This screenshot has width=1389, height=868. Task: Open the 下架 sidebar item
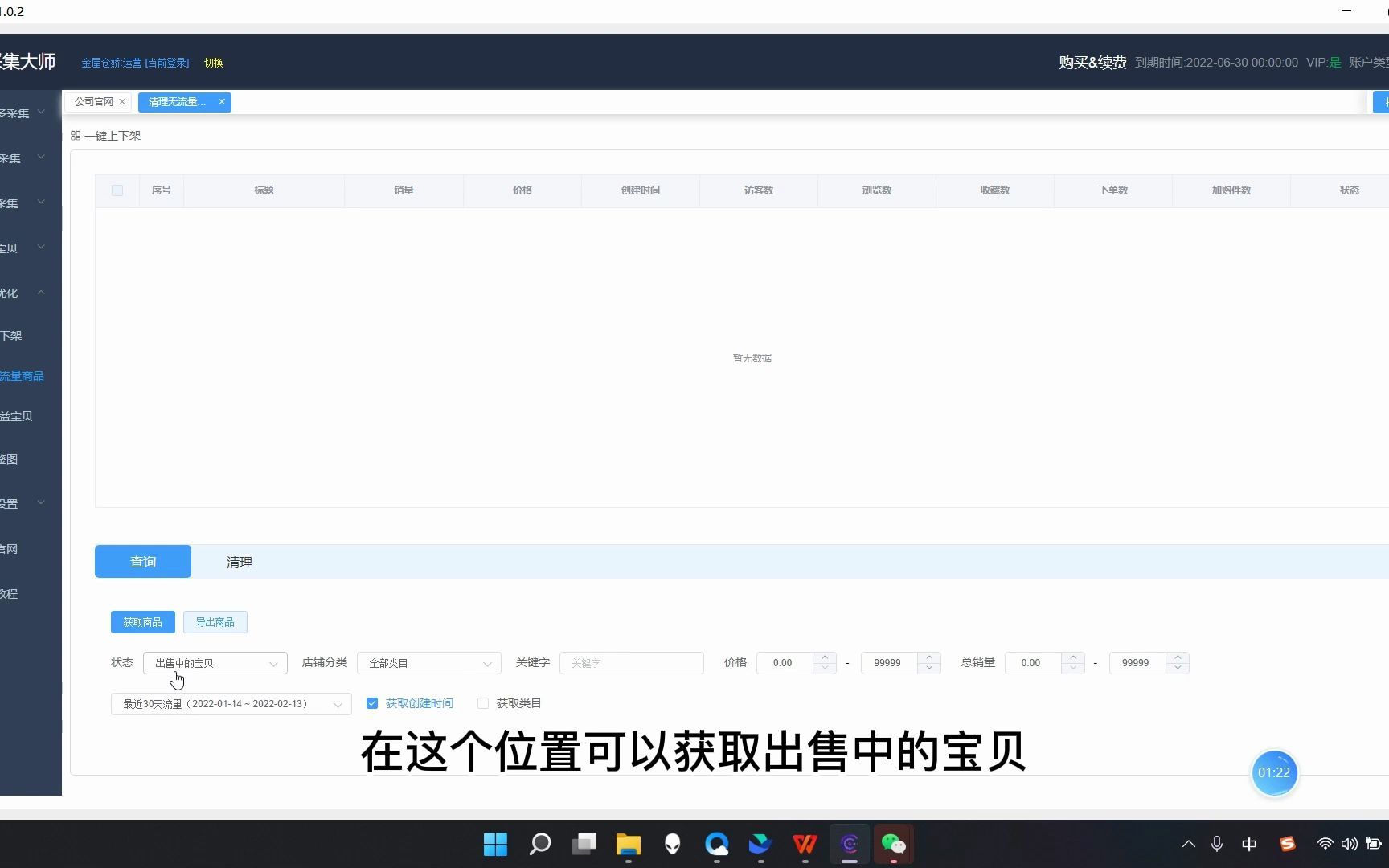tap(11, 336)
